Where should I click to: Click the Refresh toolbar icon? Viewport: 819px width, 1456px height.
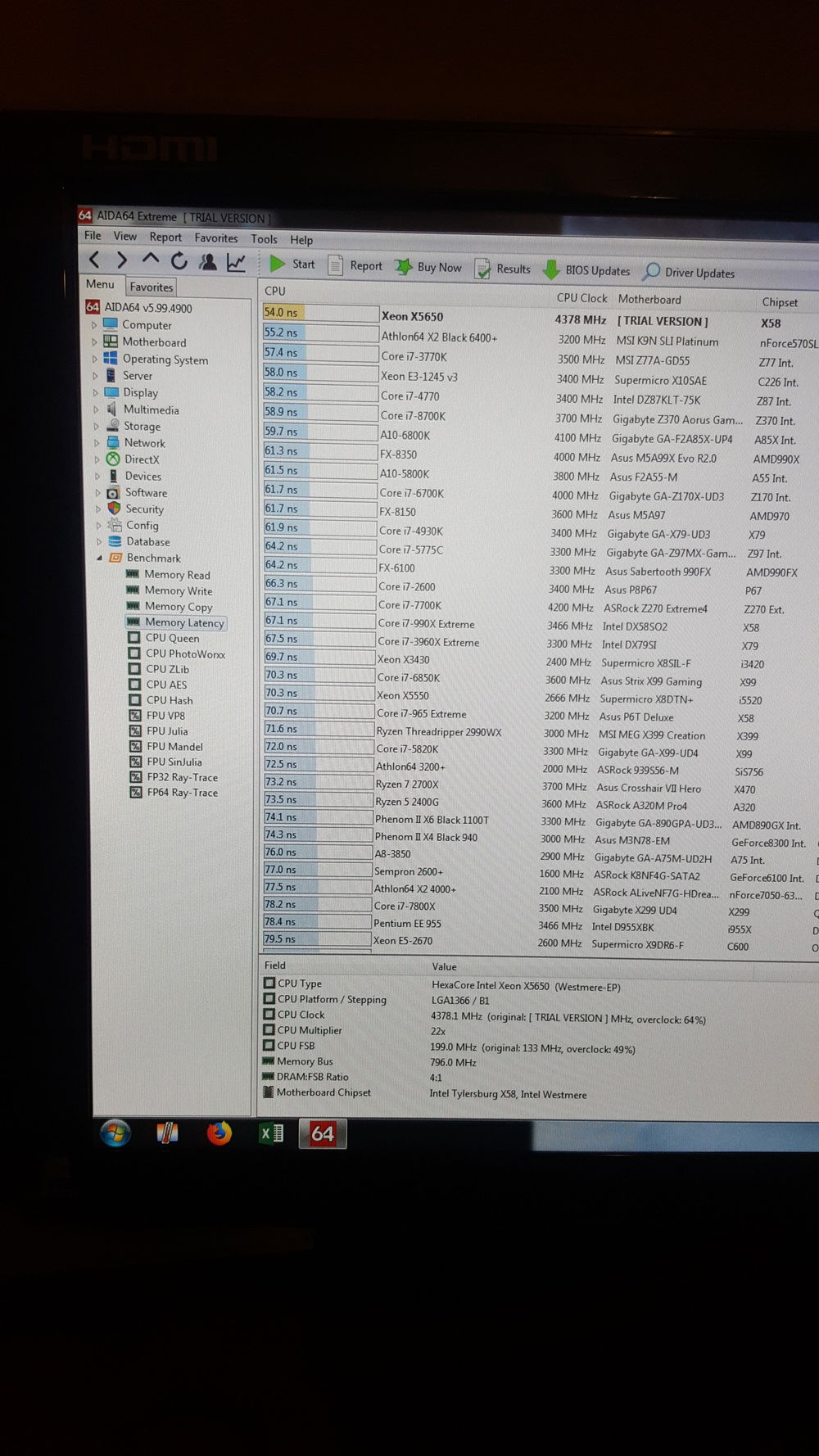point(179,261)
